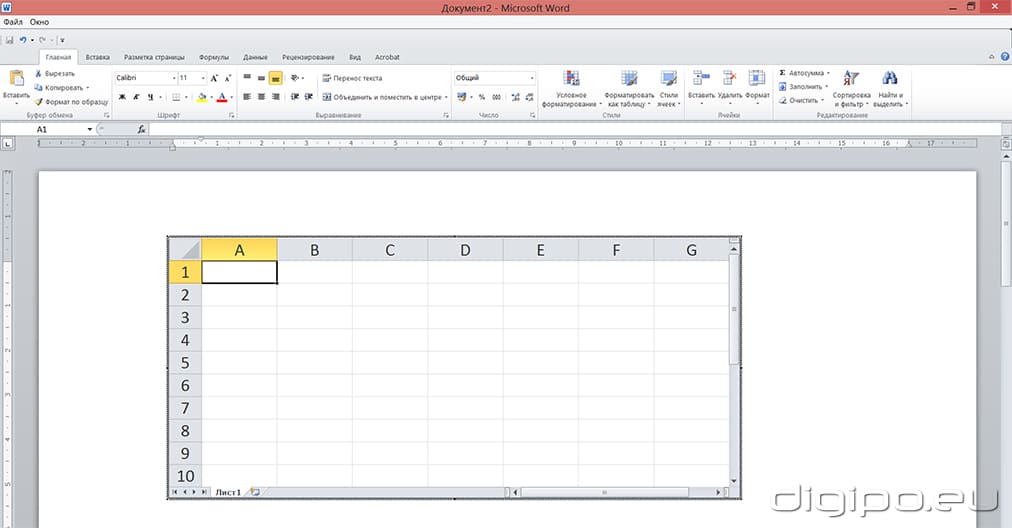1012x528 pixels.
Task: Click the percent style icon
Action: point(481,97)
